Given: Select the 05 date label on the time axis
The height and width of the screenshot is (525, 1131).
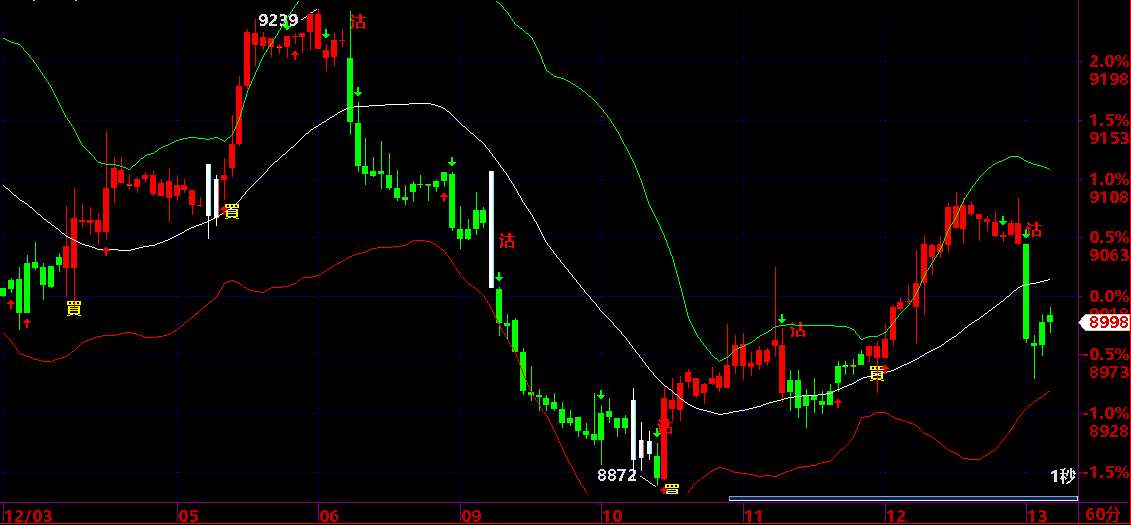Looking at the screenshot, I should click(190, 516).
